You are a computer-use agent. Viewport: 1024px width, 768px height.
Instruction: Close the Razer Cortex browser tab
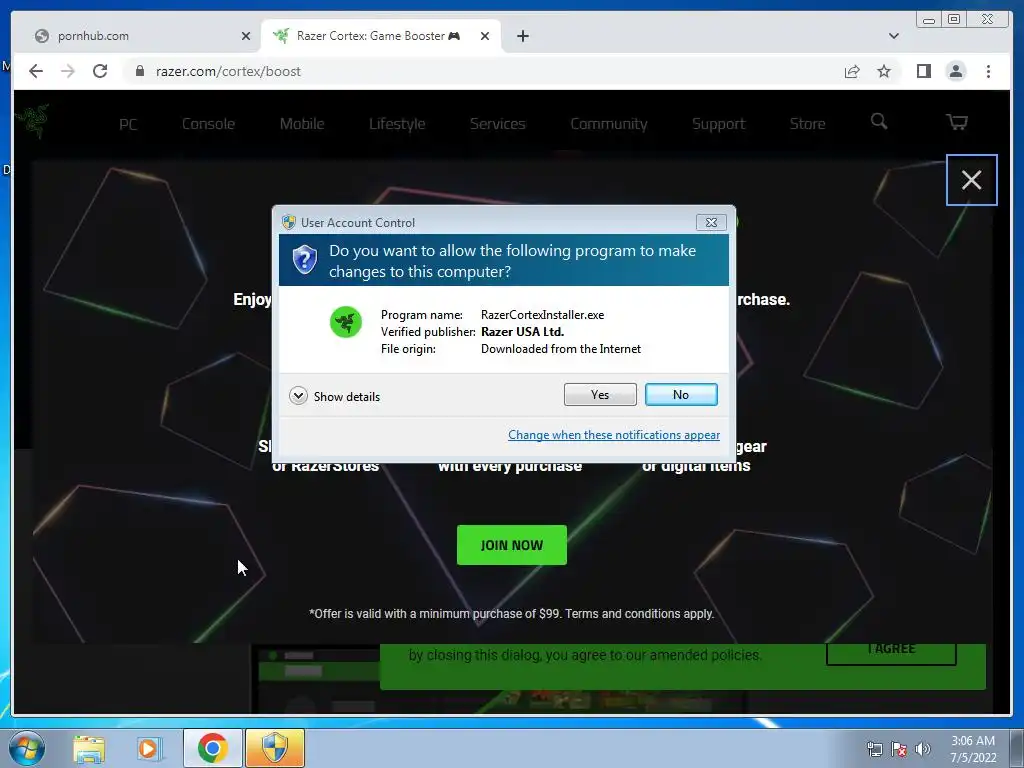pyautogui.click(x=485, y=36)
